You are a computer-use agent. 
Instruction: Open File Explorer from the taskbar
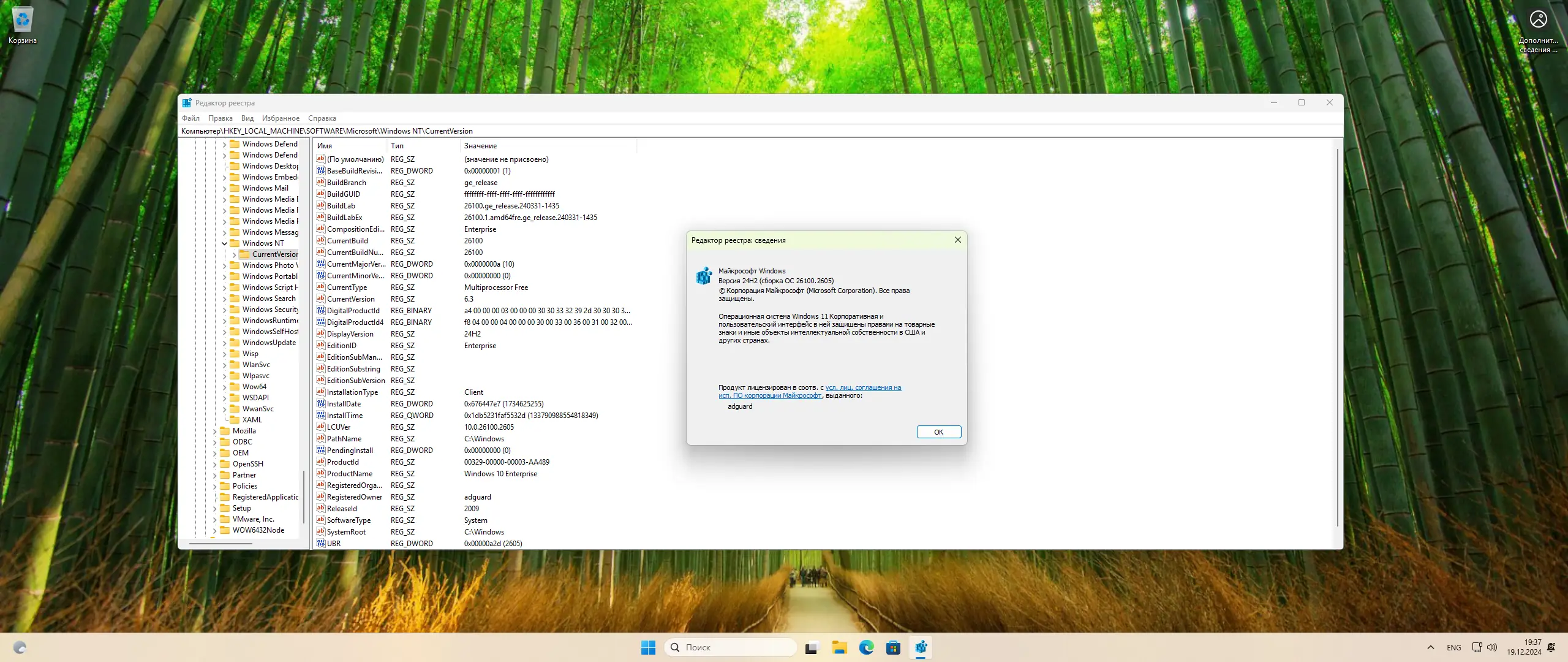[x=839, y=647]
